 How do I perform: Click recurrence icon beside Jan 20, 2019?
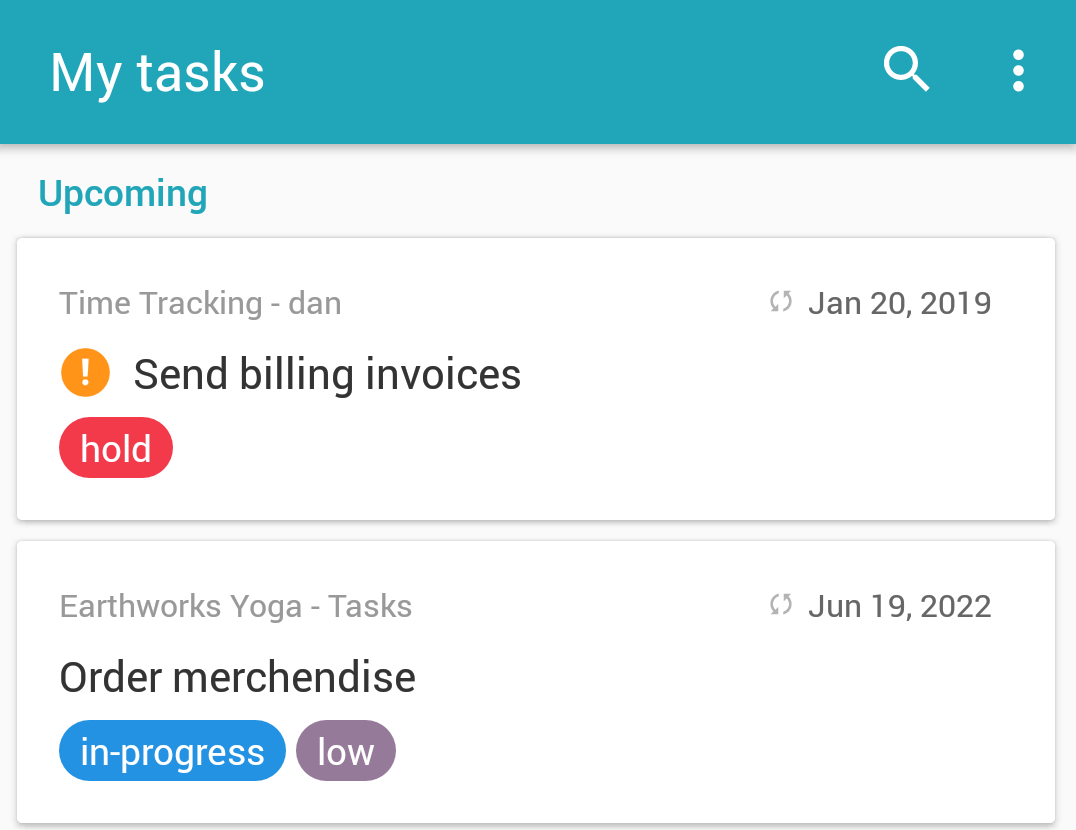[x=781, y=302]
